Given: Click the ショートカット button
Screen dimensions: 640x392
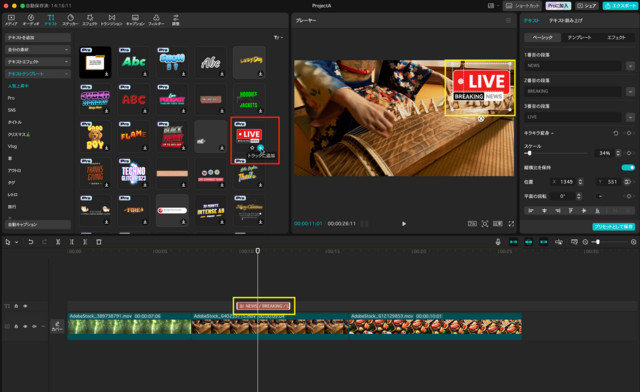Looking at the screenshot, I should 522,6.
